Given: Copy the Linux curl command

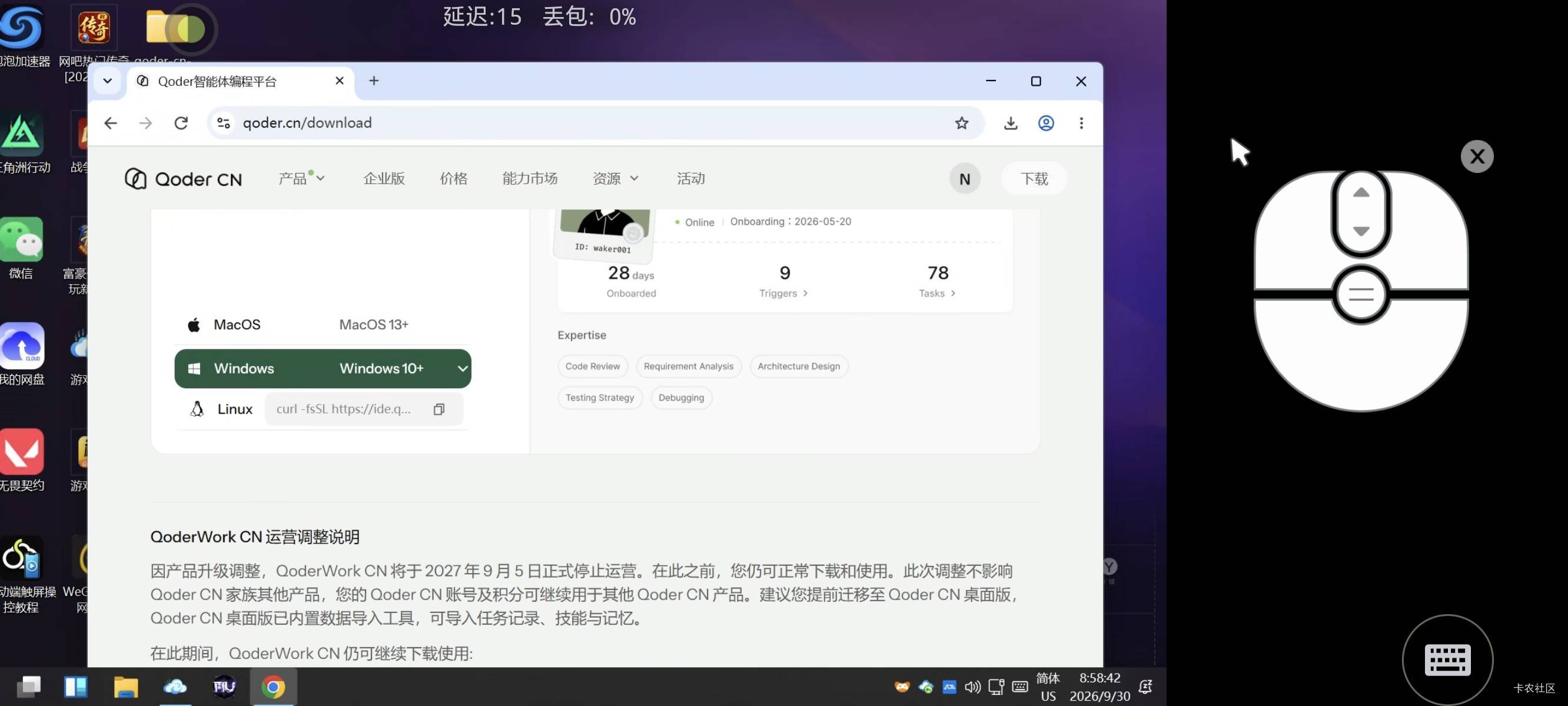Looking at the screenshot, I should (439, 409).
